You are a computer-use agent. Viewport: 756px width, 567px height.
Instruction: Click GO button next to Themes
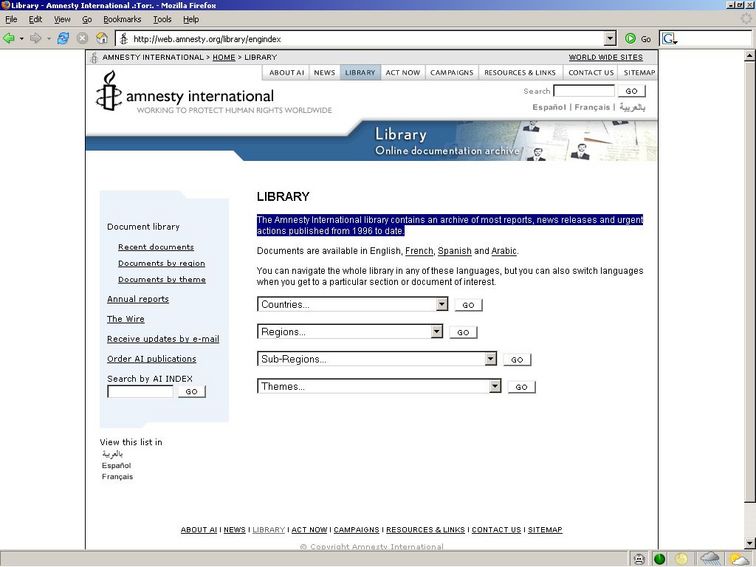pos(521,387)
